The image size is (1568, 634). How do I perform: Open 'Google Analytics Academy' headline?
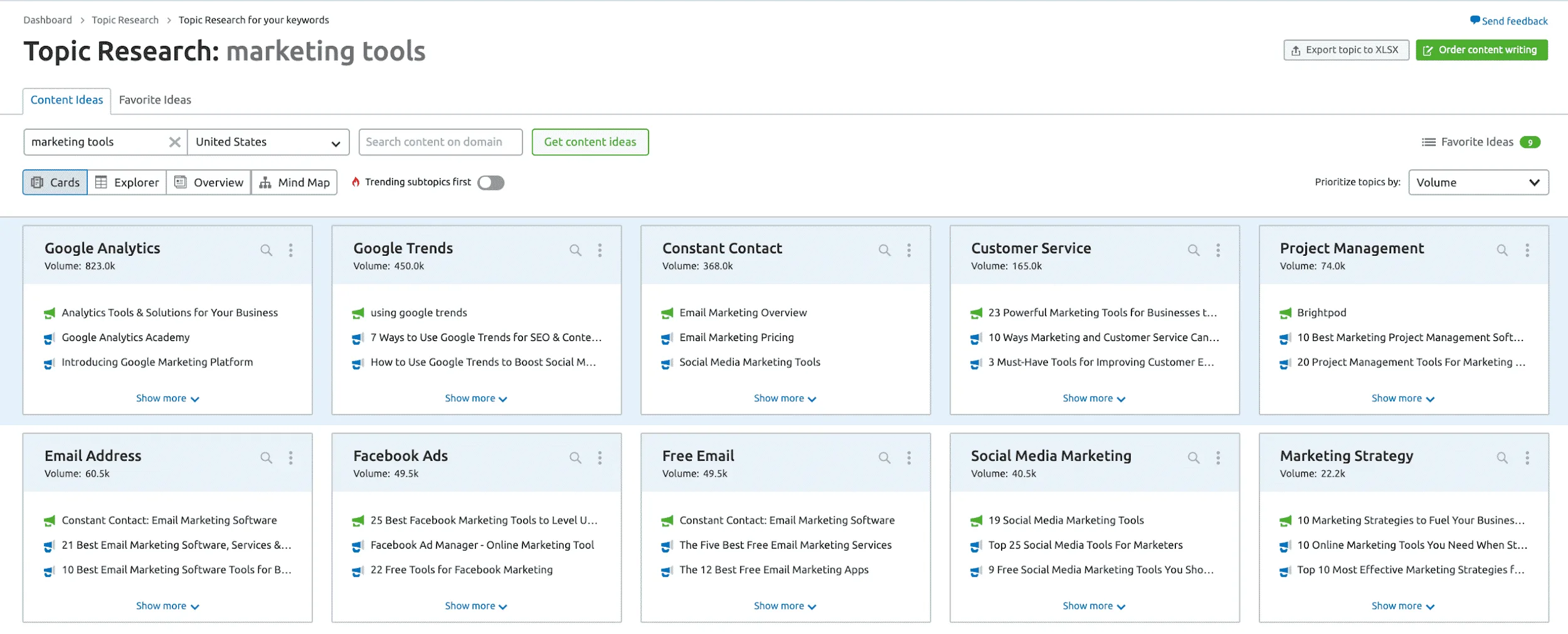point(125,337)
